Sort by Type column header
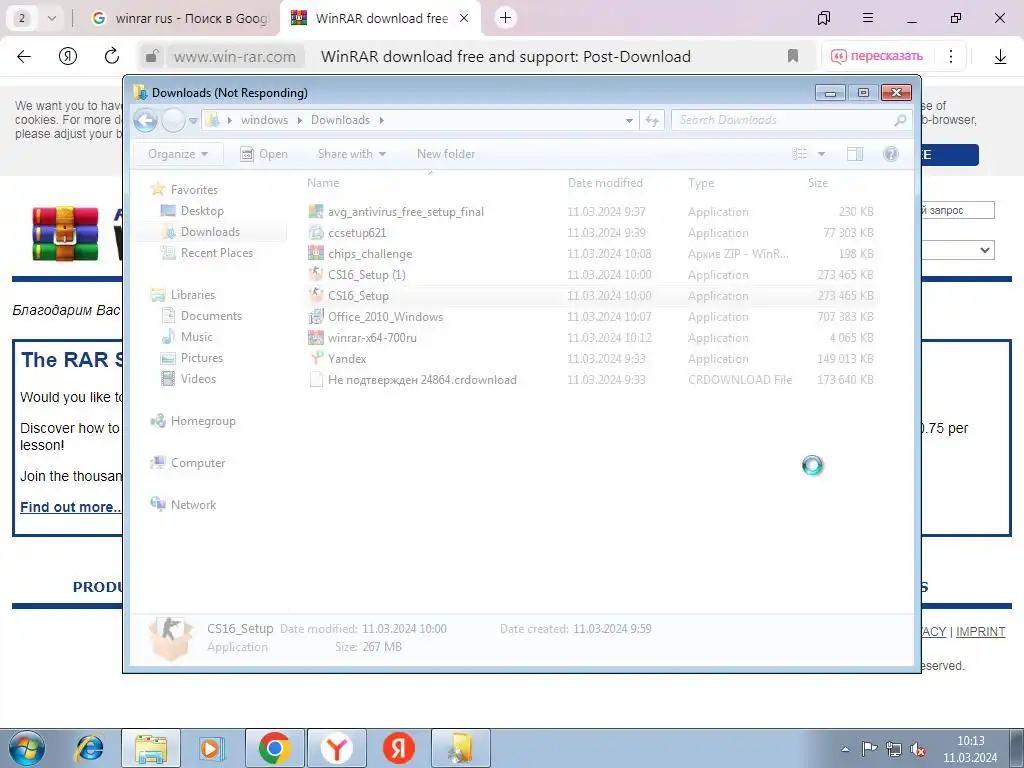Viewport: 1024px width, 768px height. [701, 183]
